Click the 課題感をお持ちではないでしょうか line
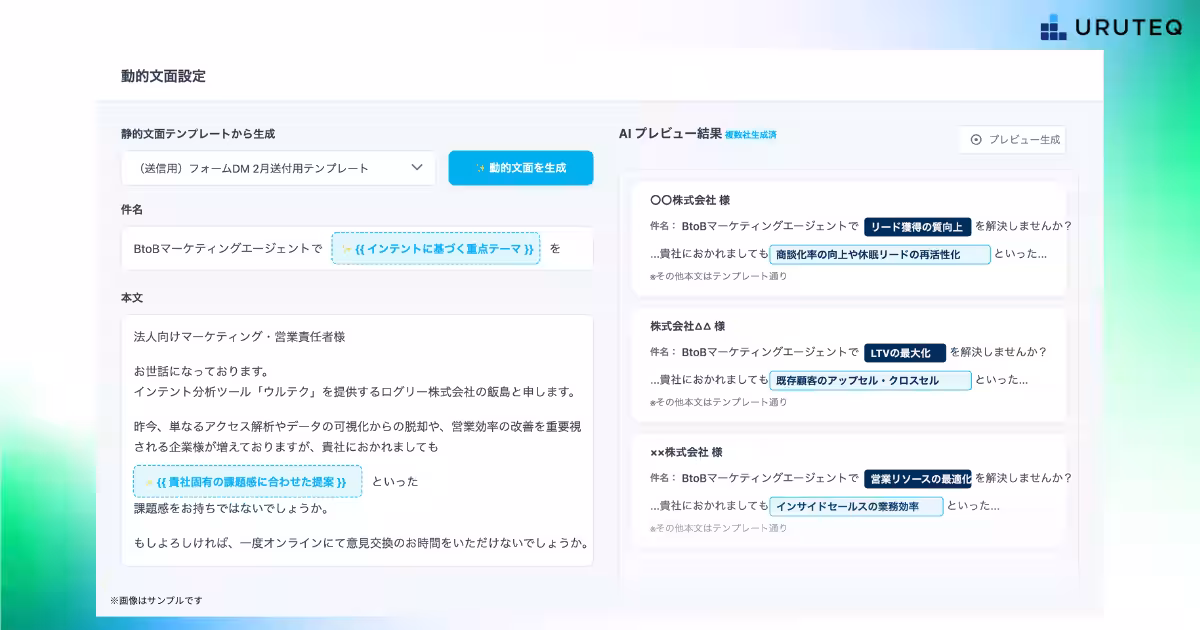1200x630 pixels. (x=231, y=508)
